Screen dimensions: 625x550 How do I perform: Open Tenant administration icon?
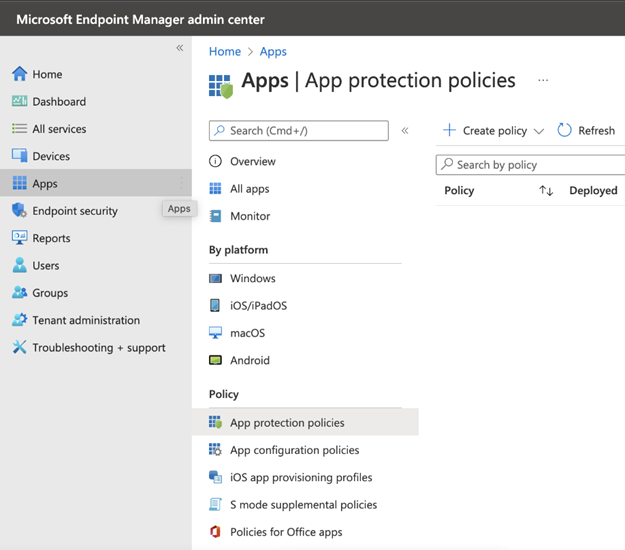coord(19,320)
